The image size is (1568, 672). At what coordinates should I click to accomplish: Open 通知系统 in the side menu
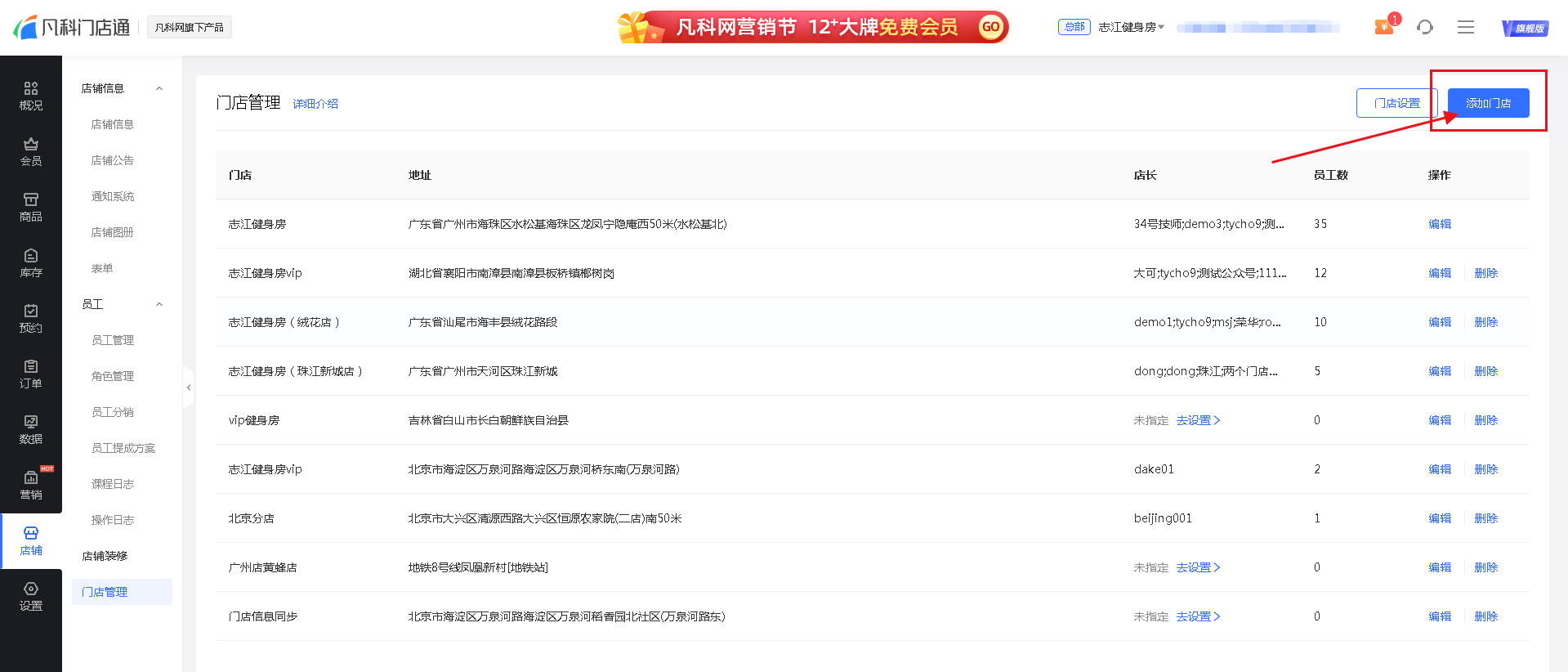(113, 196)
